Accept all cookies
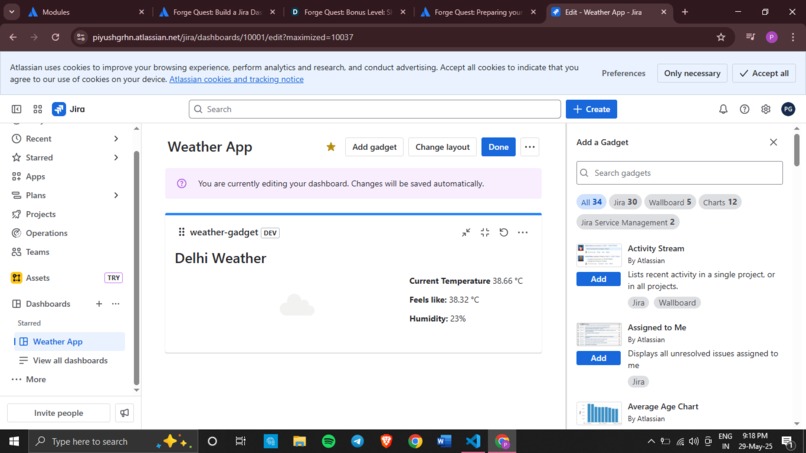Screen dimensions: 806x453 764,73
